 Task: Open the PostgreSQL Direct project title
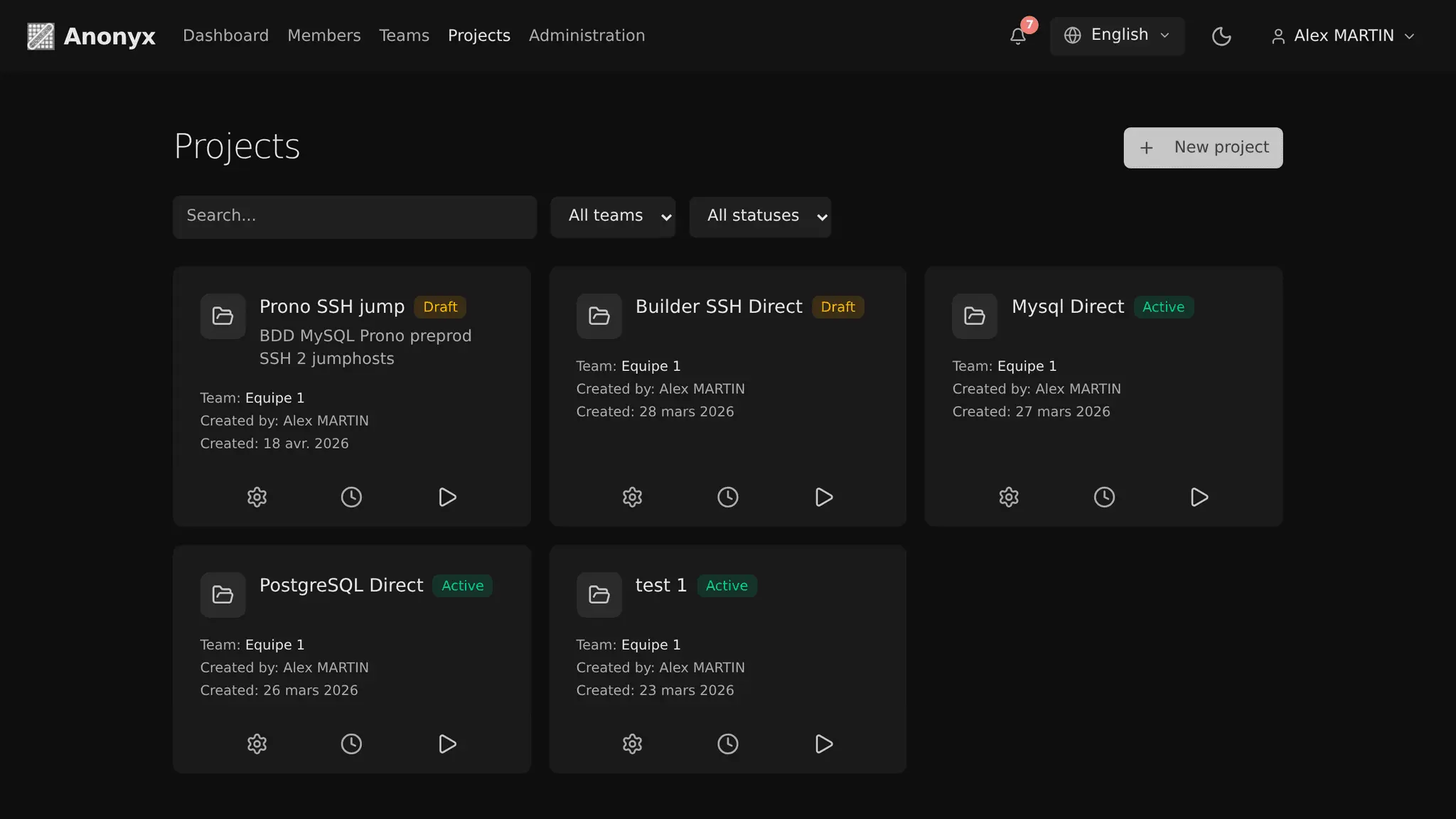point(341,585)
